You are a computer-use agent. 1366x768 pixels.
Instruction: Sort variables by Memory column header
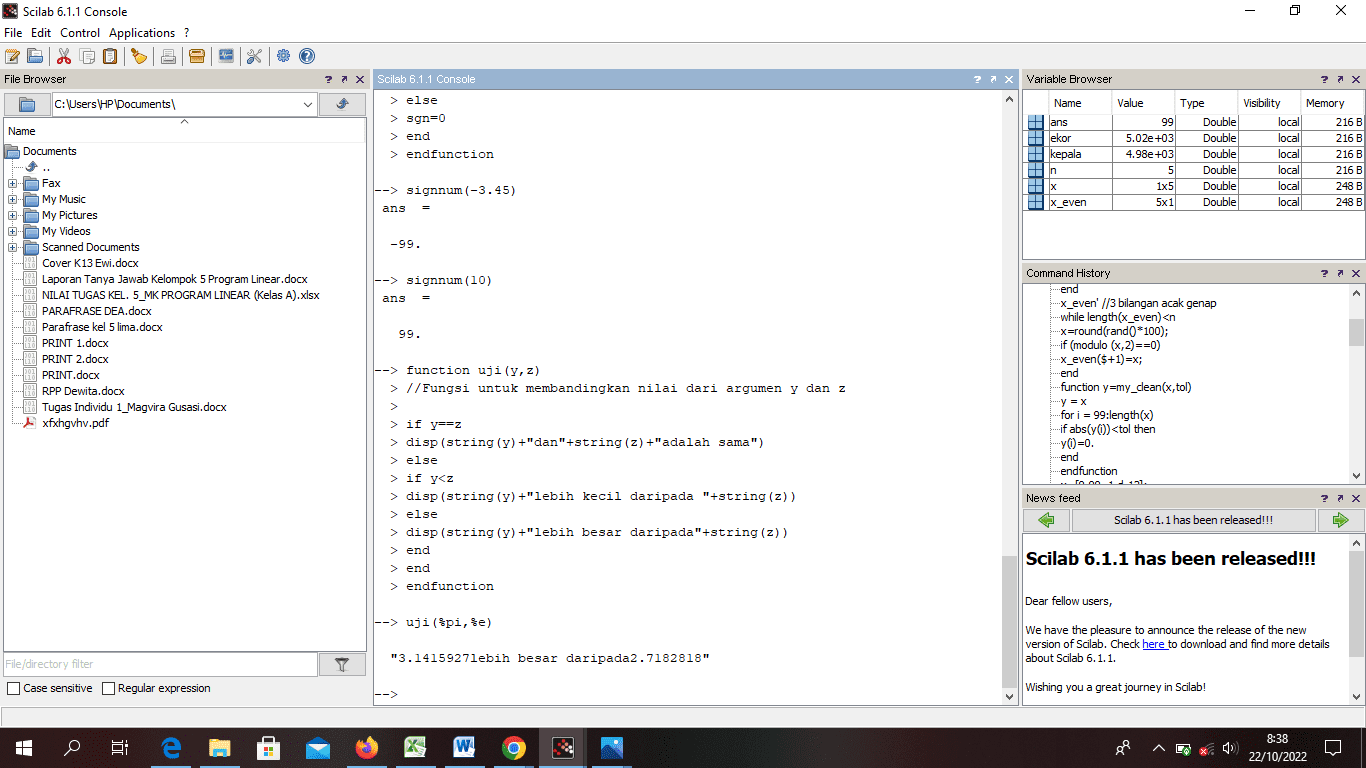click(1331, 103)
